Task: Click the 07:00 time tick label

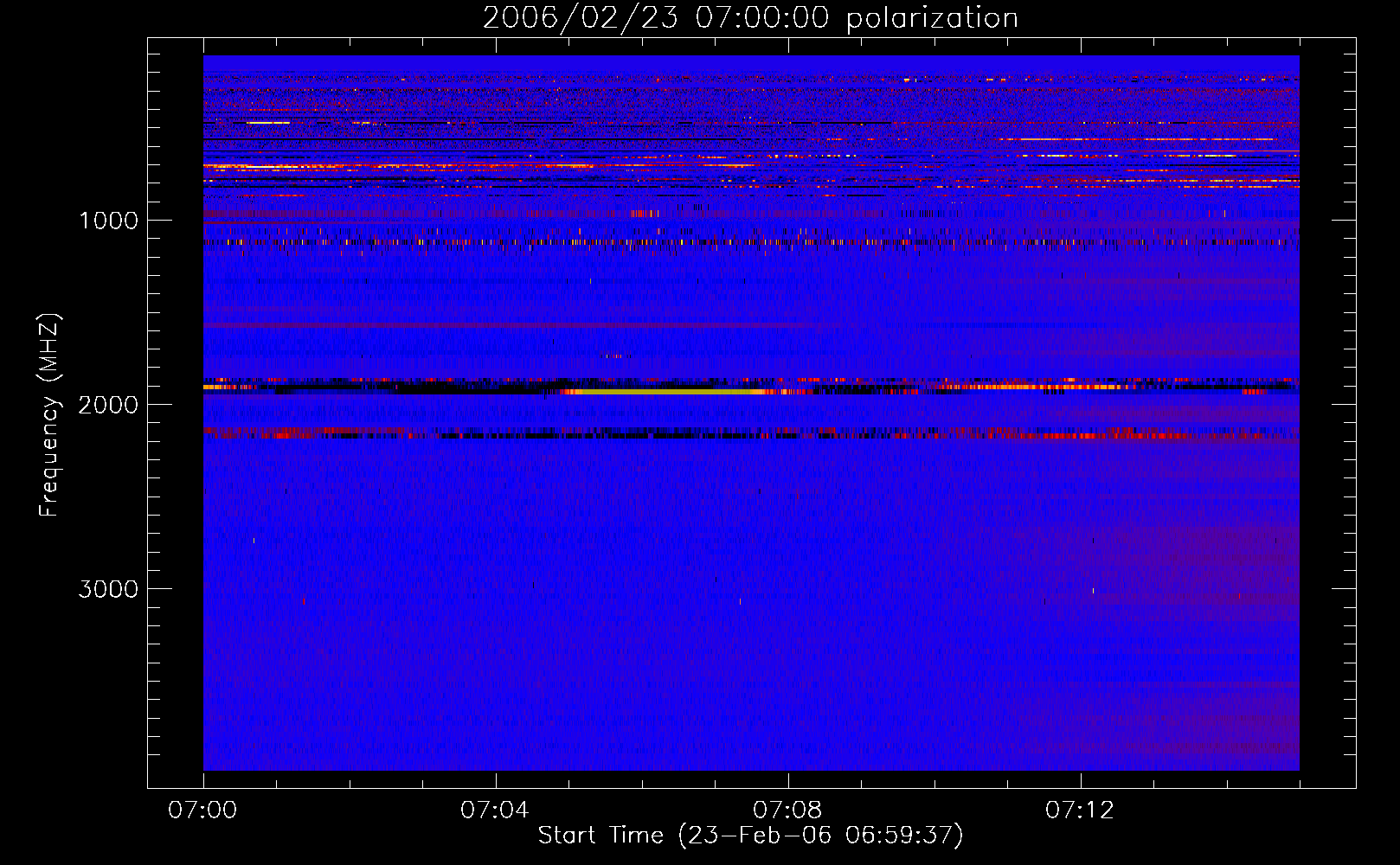Action: (x=202, y=811)
